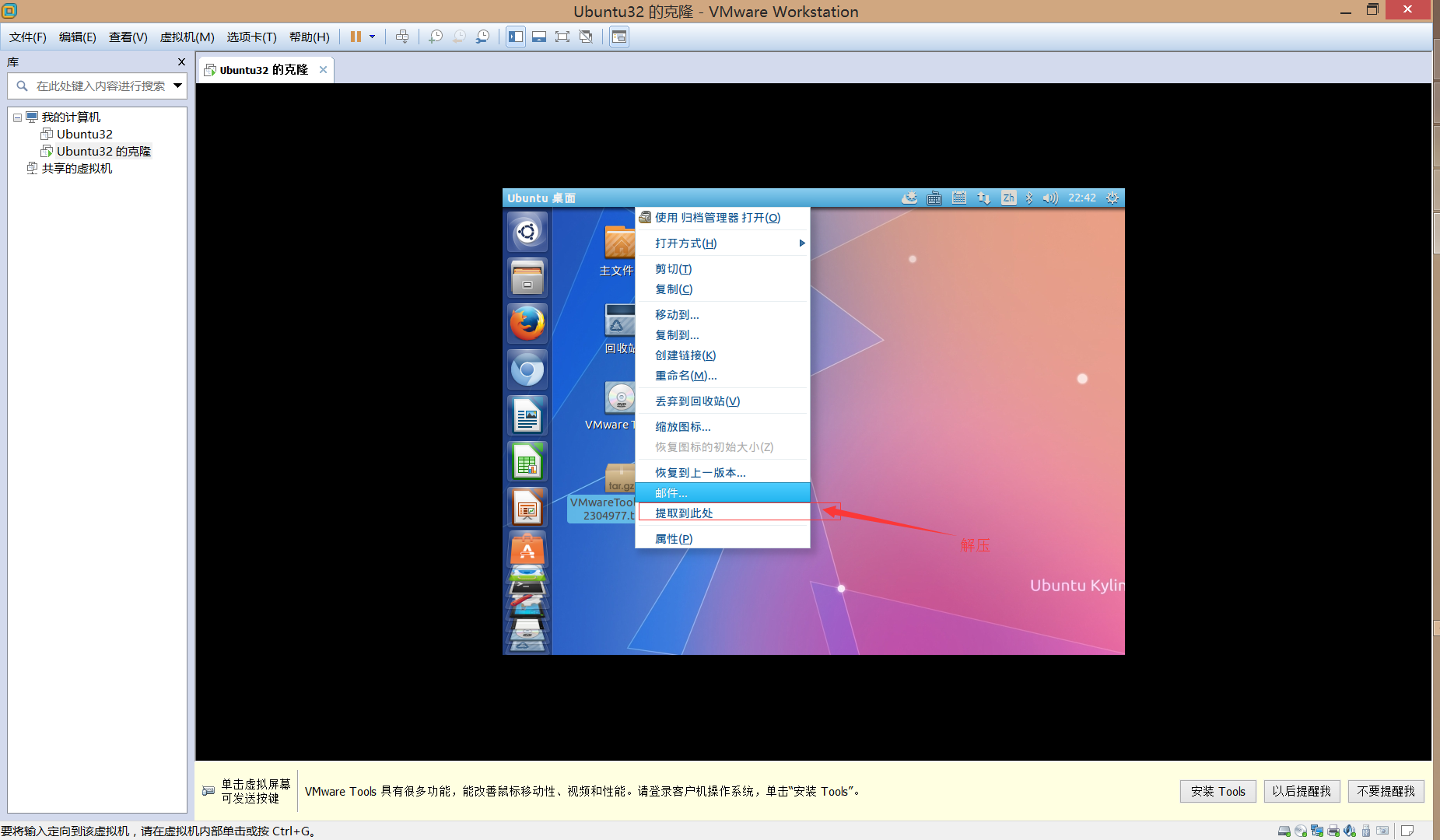This screenshot has width=1440, height=840.
Task: Pause the virtual machine with the pause icon
Action: (x=356, y=37)
